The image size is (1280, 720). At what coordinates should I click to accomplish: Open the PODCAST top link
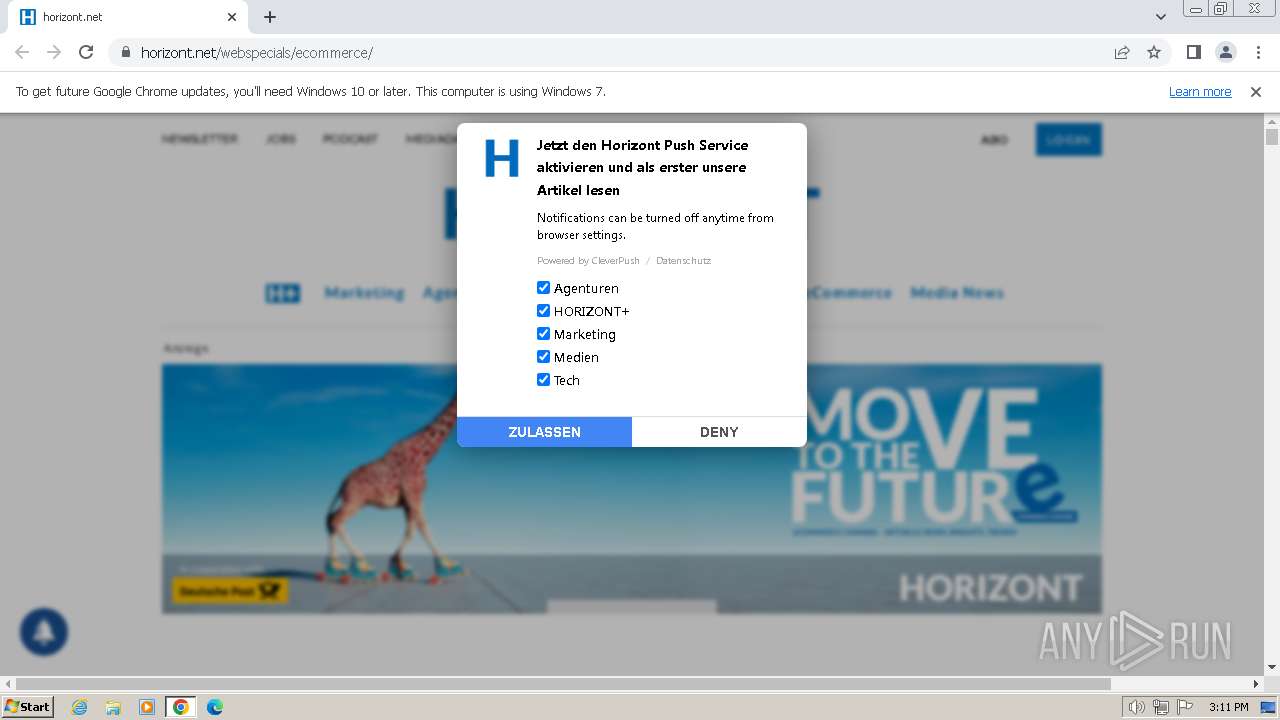pos(350,139)
